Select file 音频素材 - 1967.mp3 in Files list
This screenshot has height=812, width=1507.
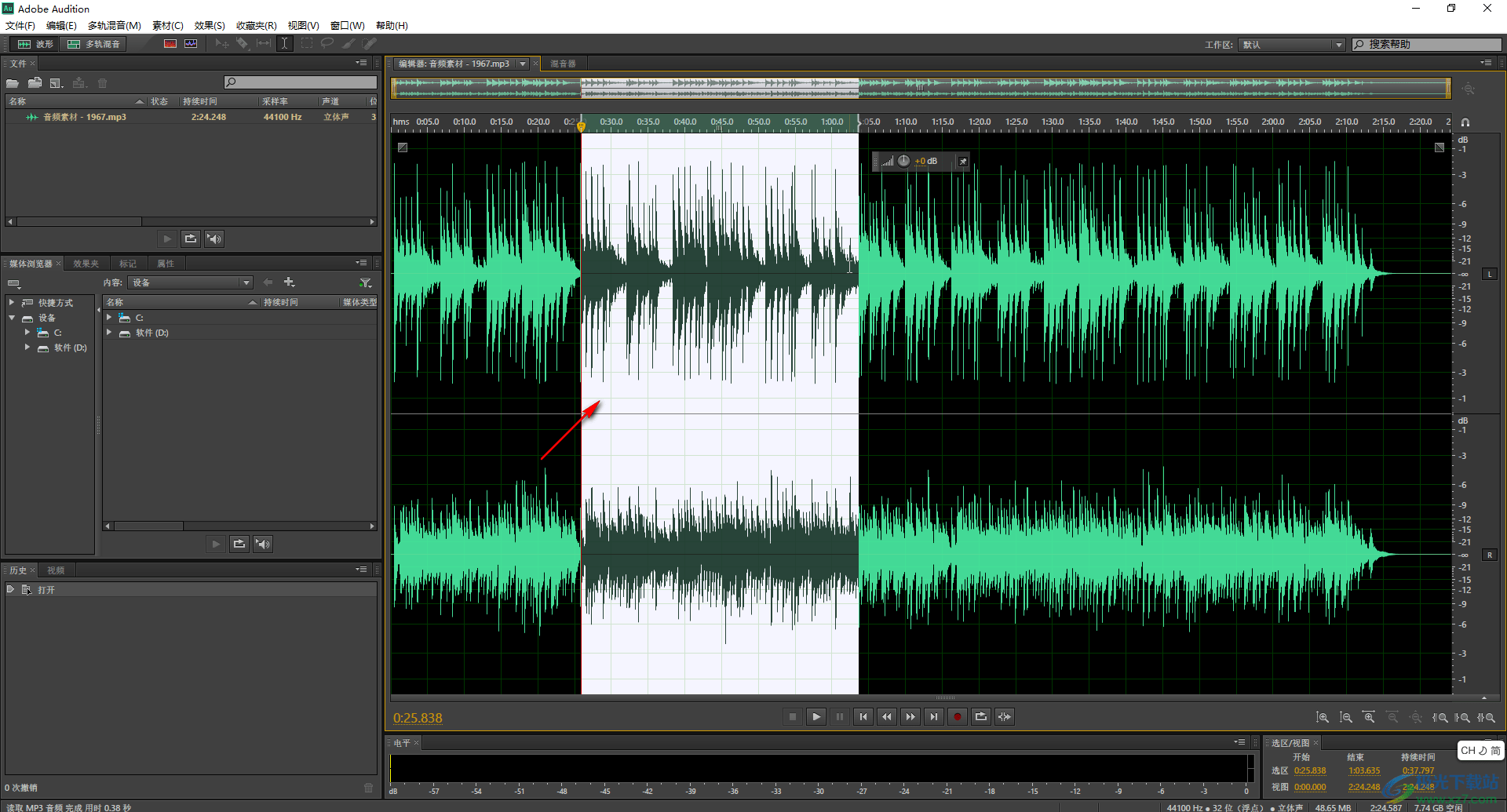coord(192,117)
